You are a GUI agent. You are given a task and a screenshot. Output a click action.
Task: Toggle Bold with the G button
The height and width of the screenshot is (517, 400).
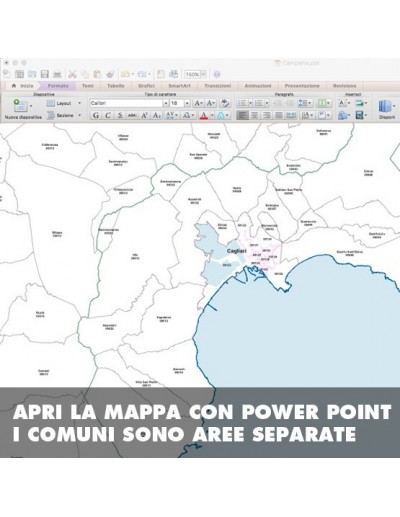tap(96, 115)
